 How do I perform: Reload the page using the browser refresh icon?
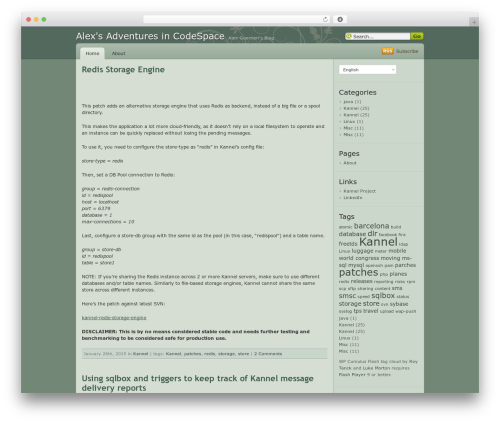(325, 19)
